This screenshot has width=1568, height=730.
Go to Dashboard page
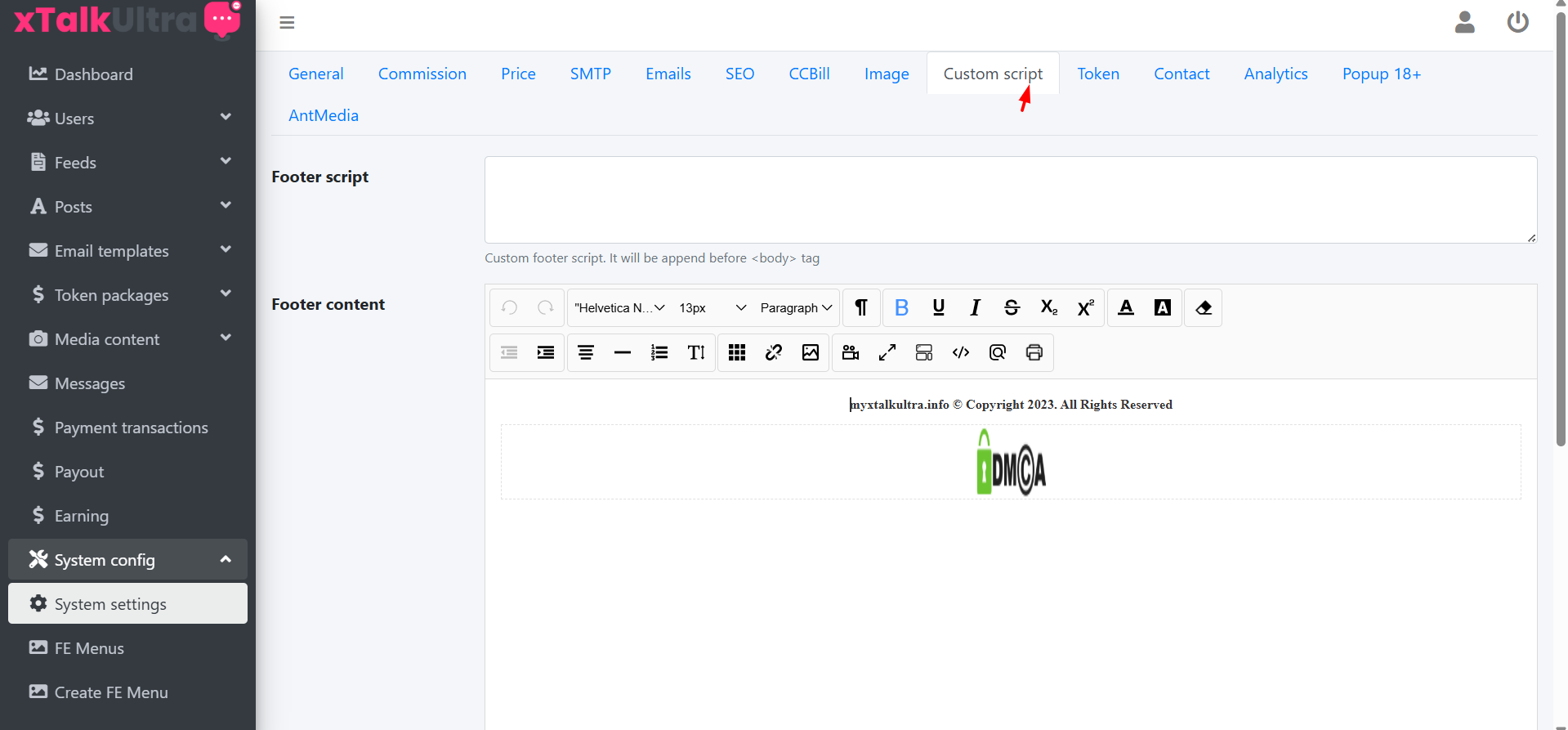click(x=93, y=74)
